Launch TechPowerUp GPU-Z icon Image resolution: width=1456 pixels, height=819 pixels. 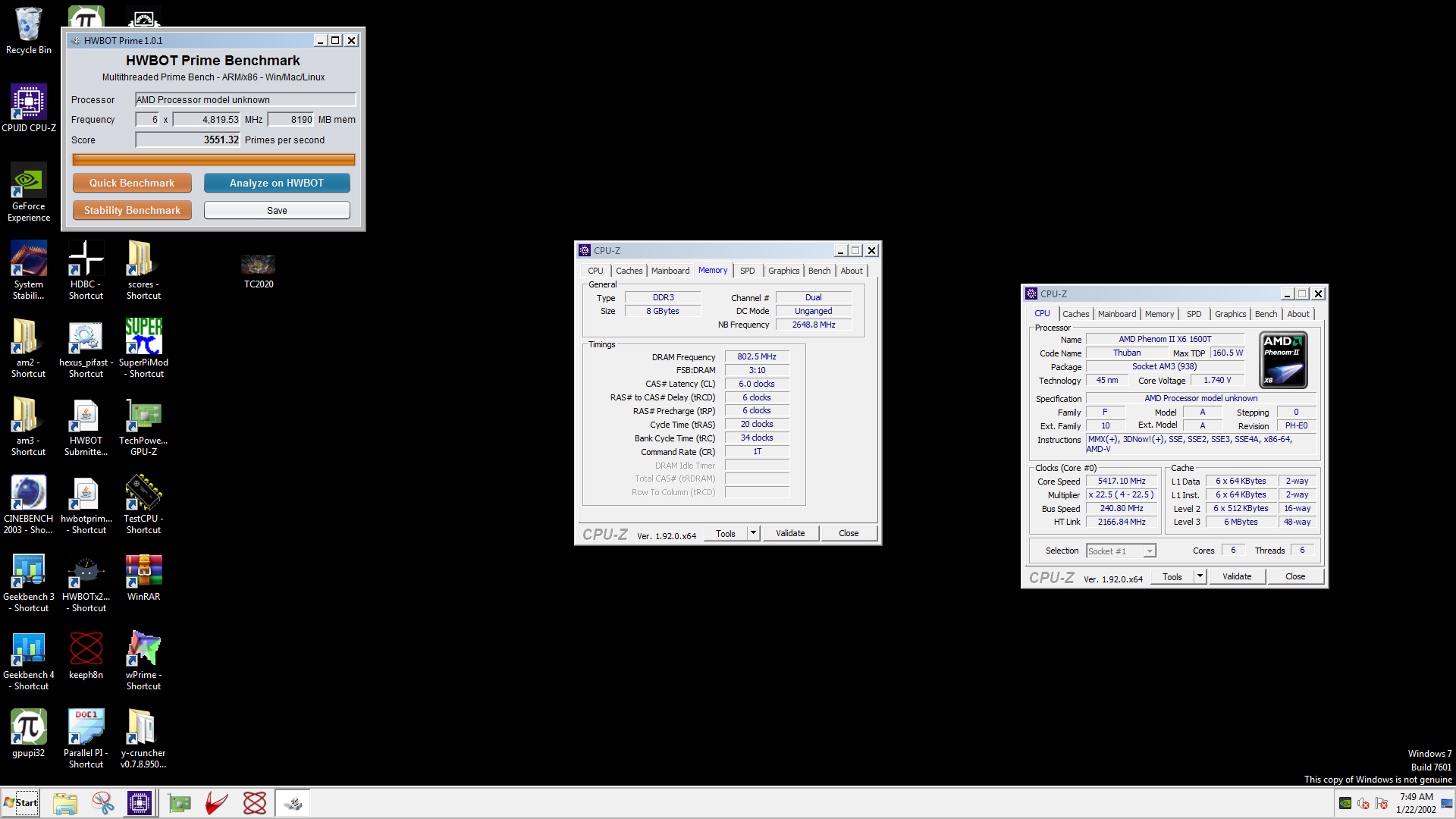143,426
